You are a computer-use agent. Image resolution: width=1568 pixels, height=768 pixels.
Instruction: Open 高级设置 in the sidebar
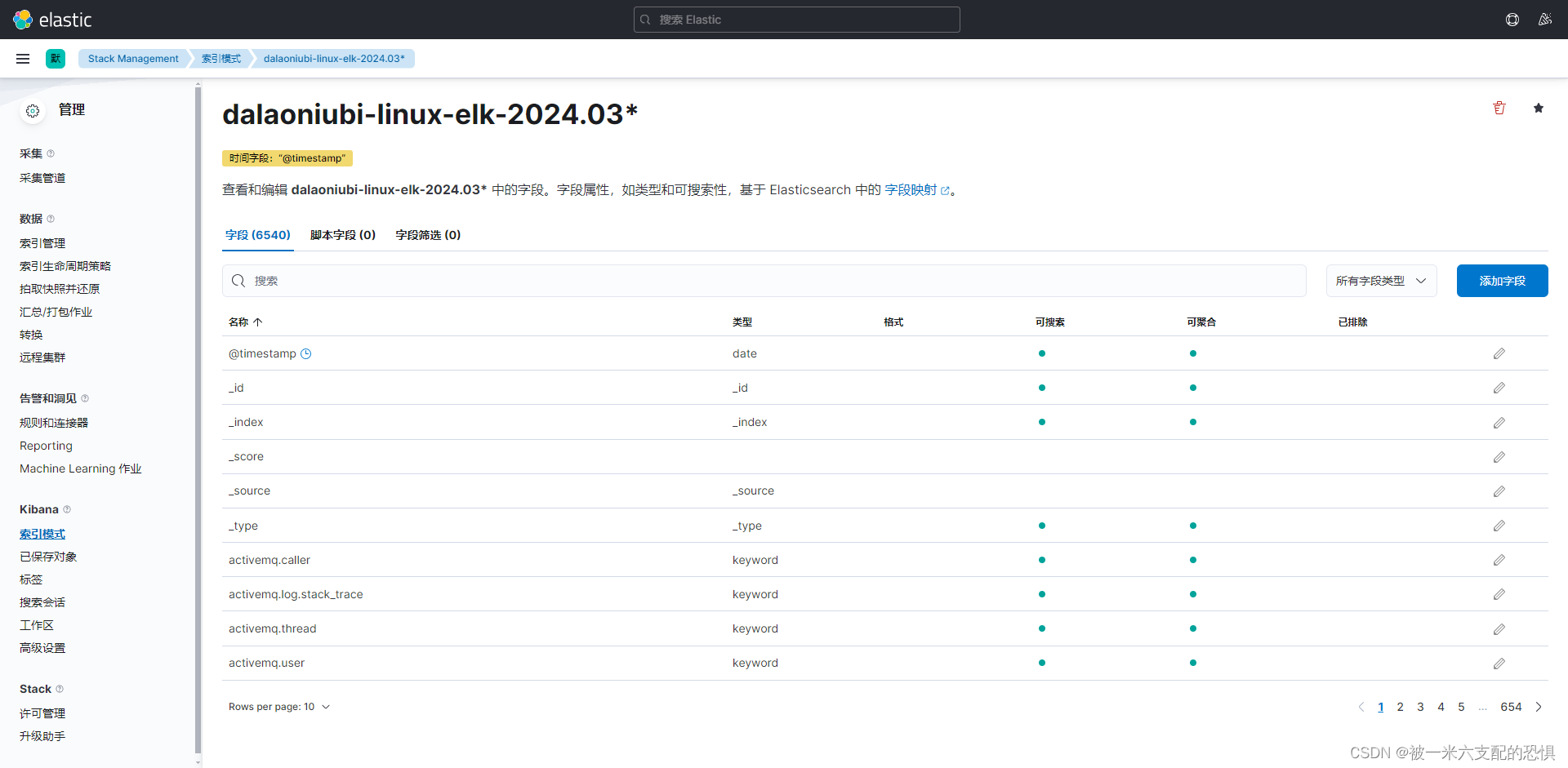pyautogui.click(x=42, y=648)
